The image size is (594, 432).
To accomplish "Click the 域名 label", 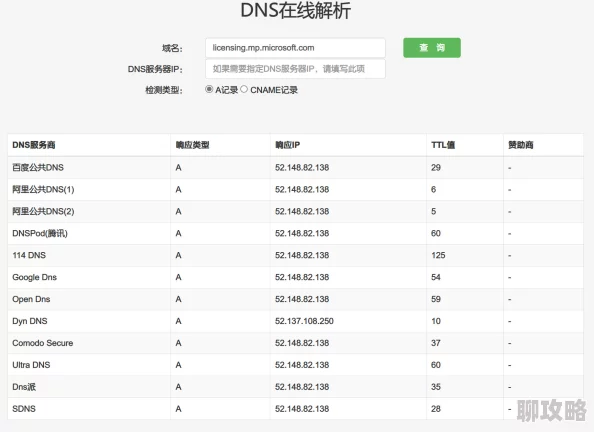I will click(172, 48).
